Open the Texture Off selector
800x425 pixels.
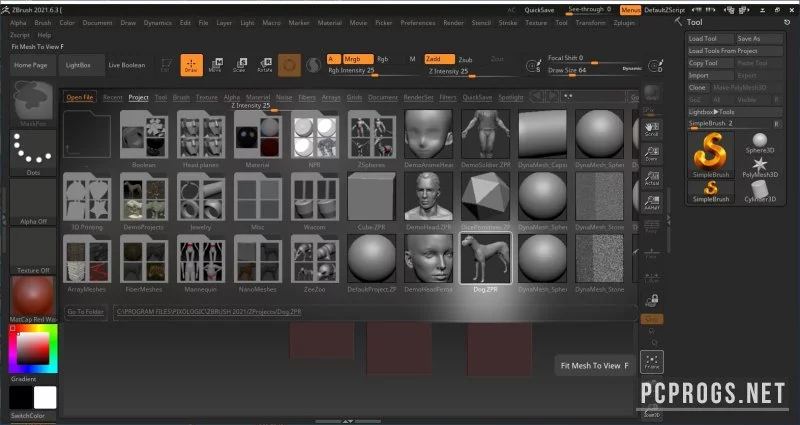(33, 251)
